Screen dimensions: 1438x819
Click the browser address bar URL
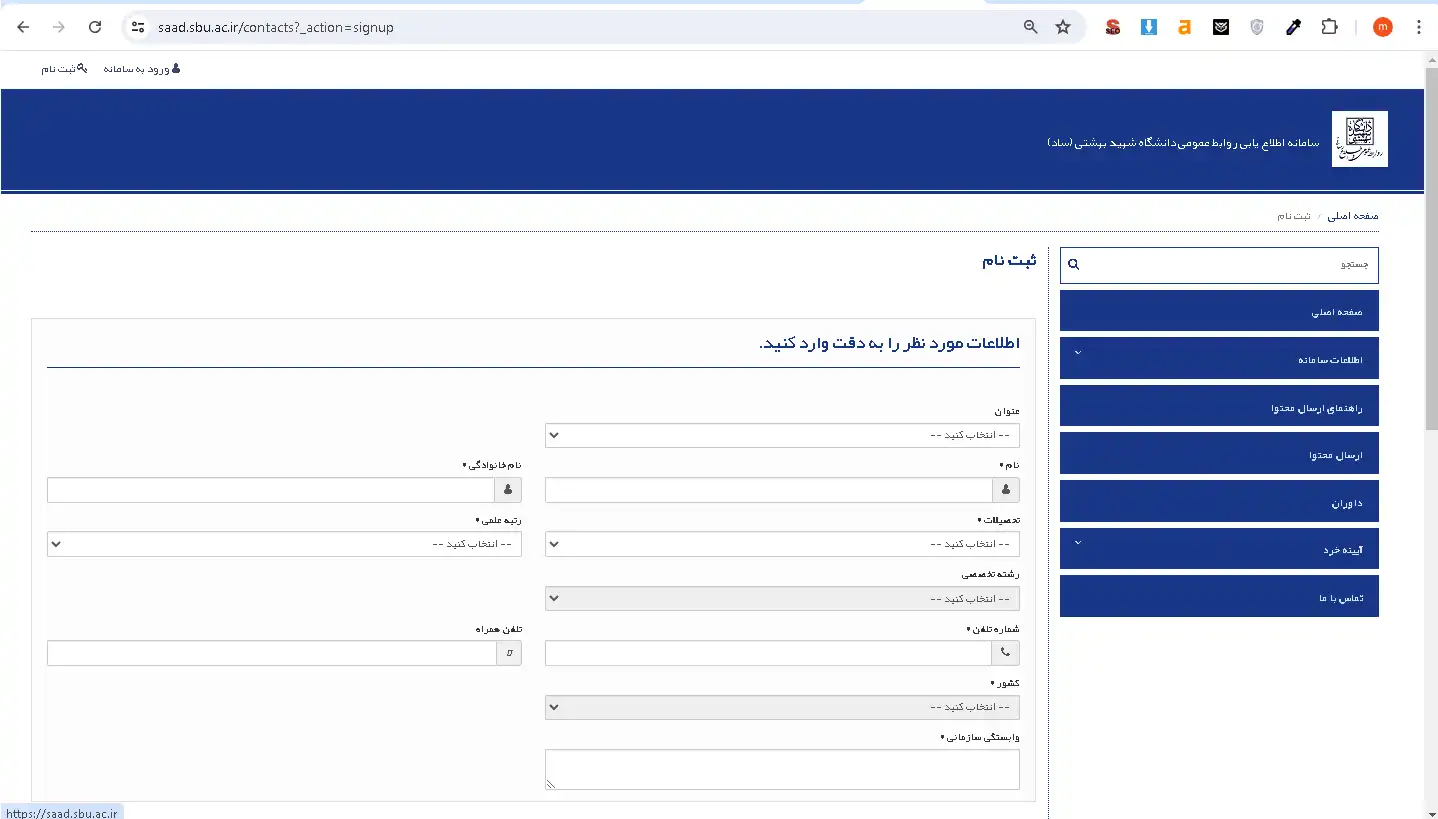[276, 27]
